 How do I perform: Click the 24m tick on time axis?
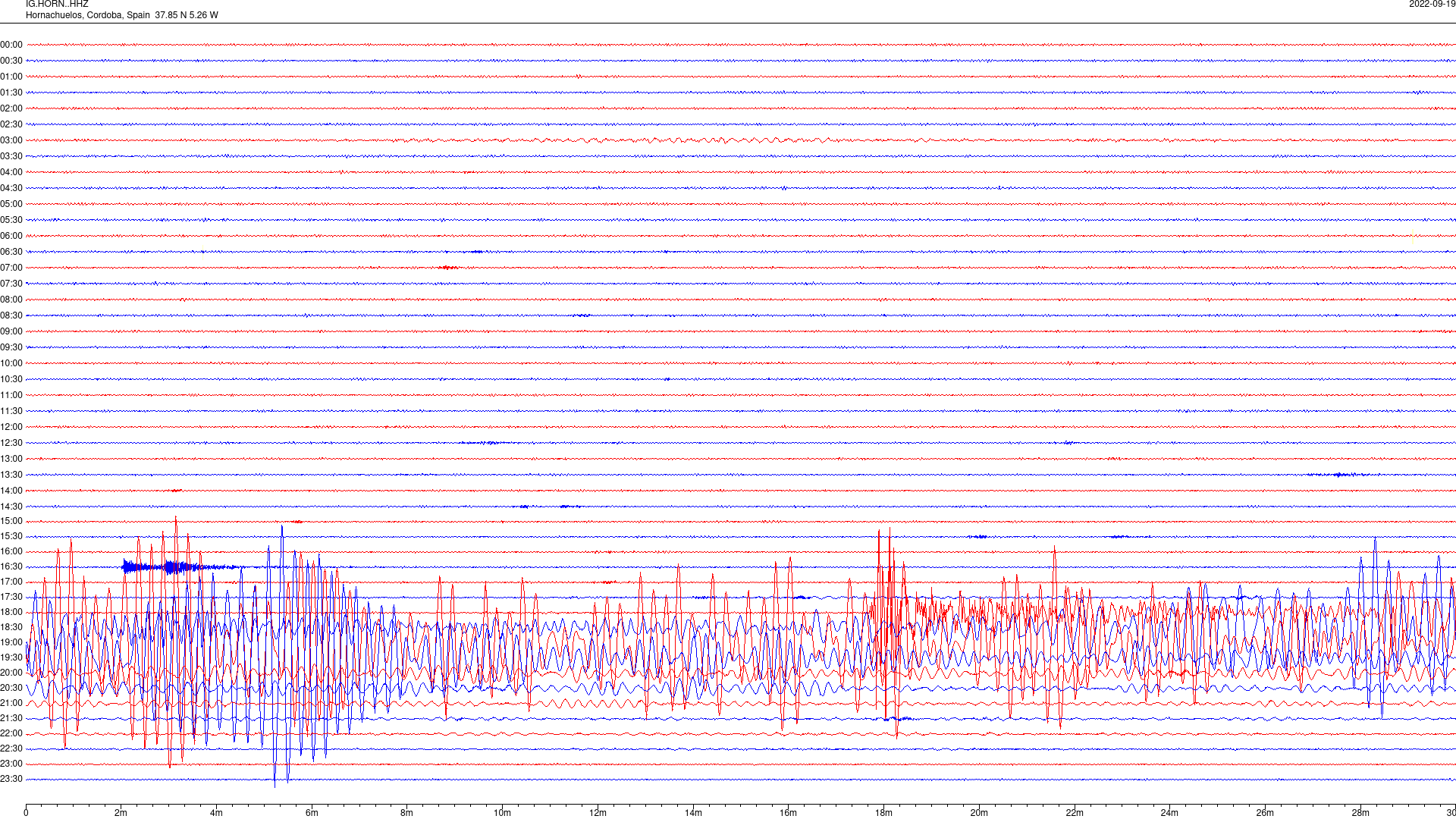[x=1169, y=813]
